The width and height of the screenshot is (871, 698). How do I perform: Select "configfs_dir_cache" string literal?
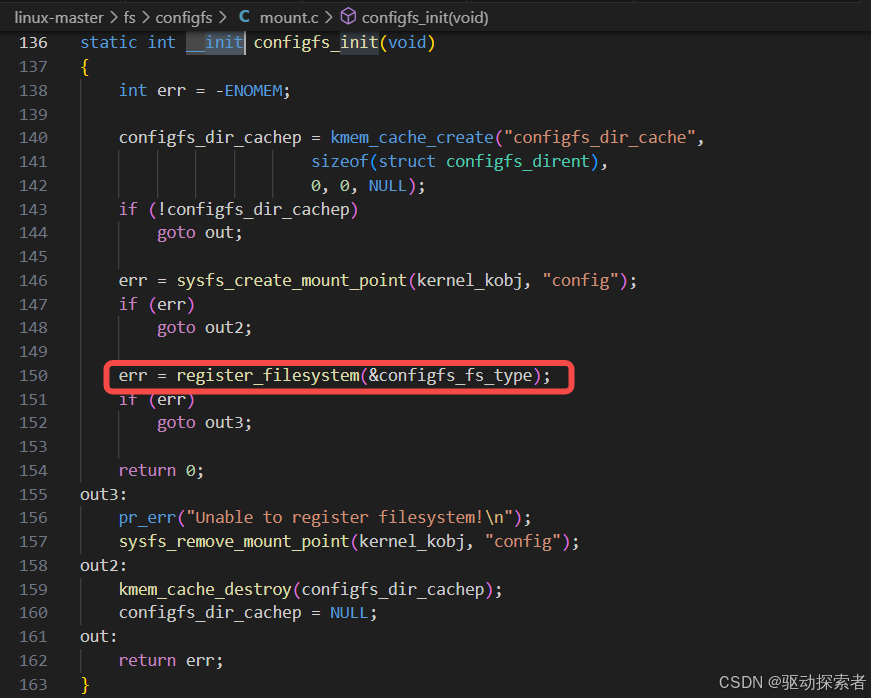[x=599, y=138]
